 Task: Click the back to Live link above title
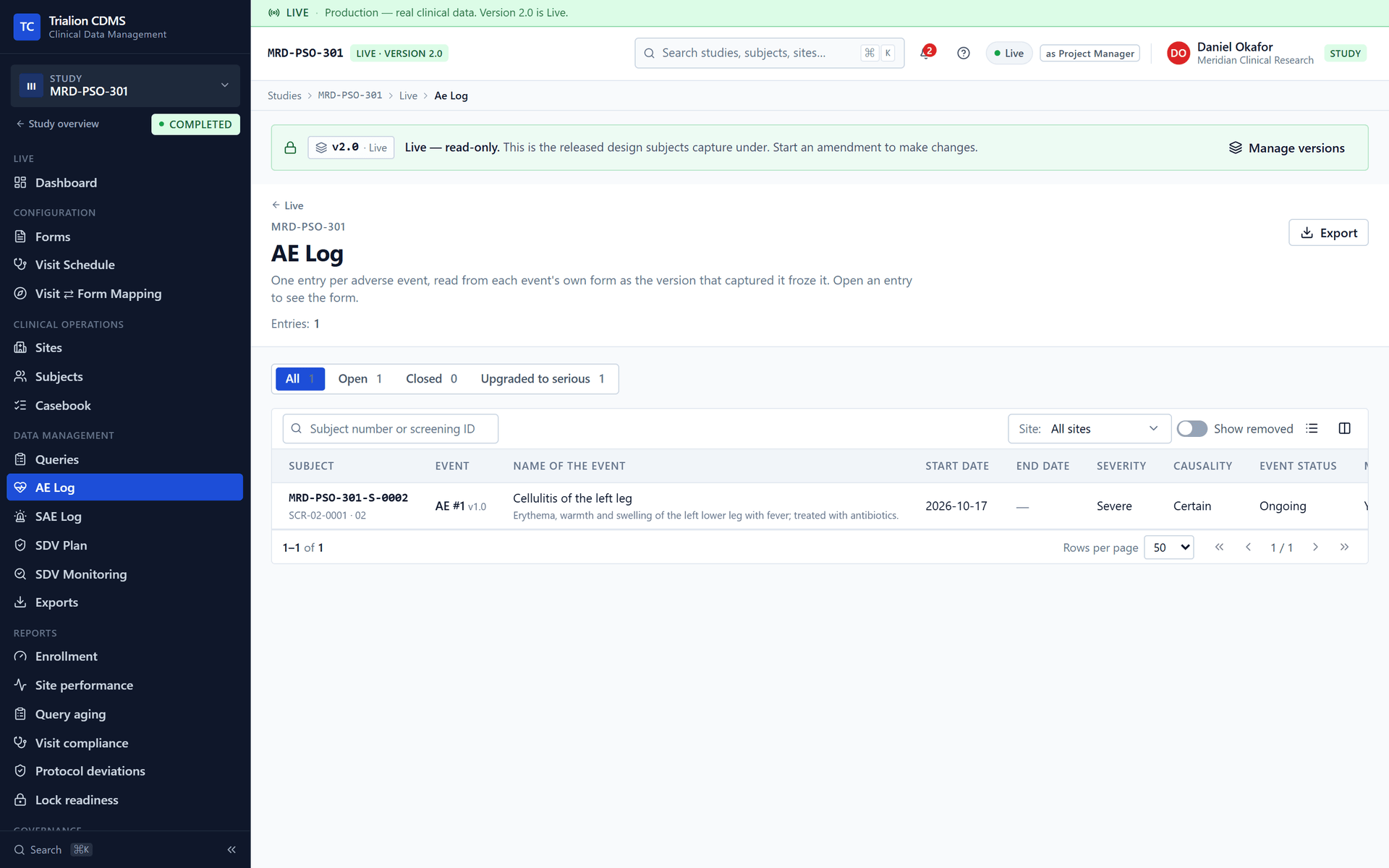click(287, 205)
